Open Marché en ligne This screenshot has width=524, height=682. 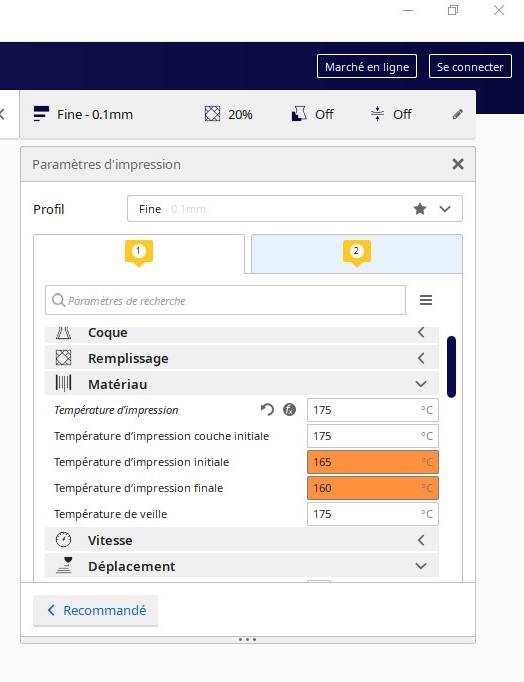pyautogui.click(x=367, y=67)
